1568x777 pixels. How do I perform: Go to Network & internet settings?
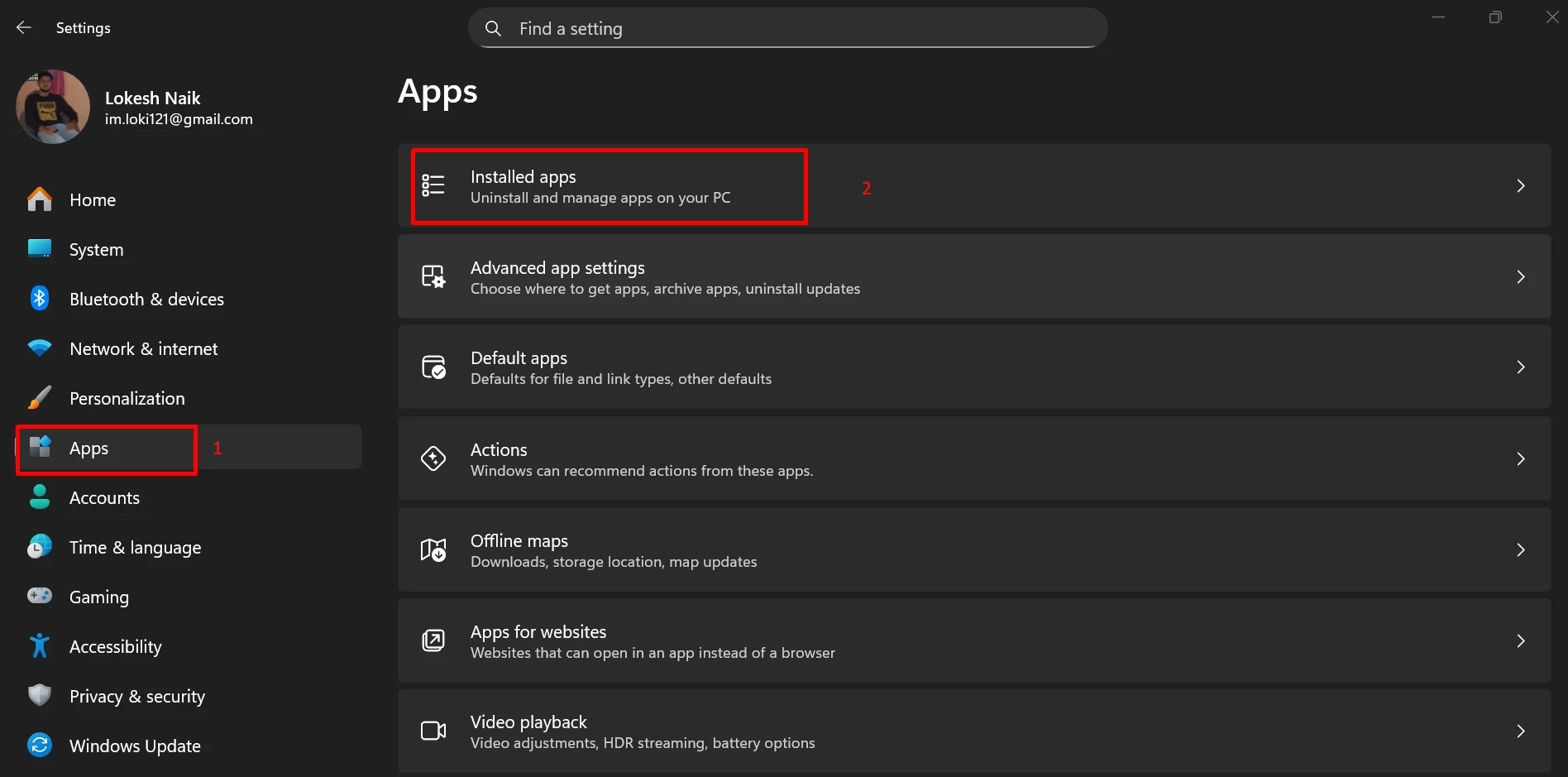point(143,348)
